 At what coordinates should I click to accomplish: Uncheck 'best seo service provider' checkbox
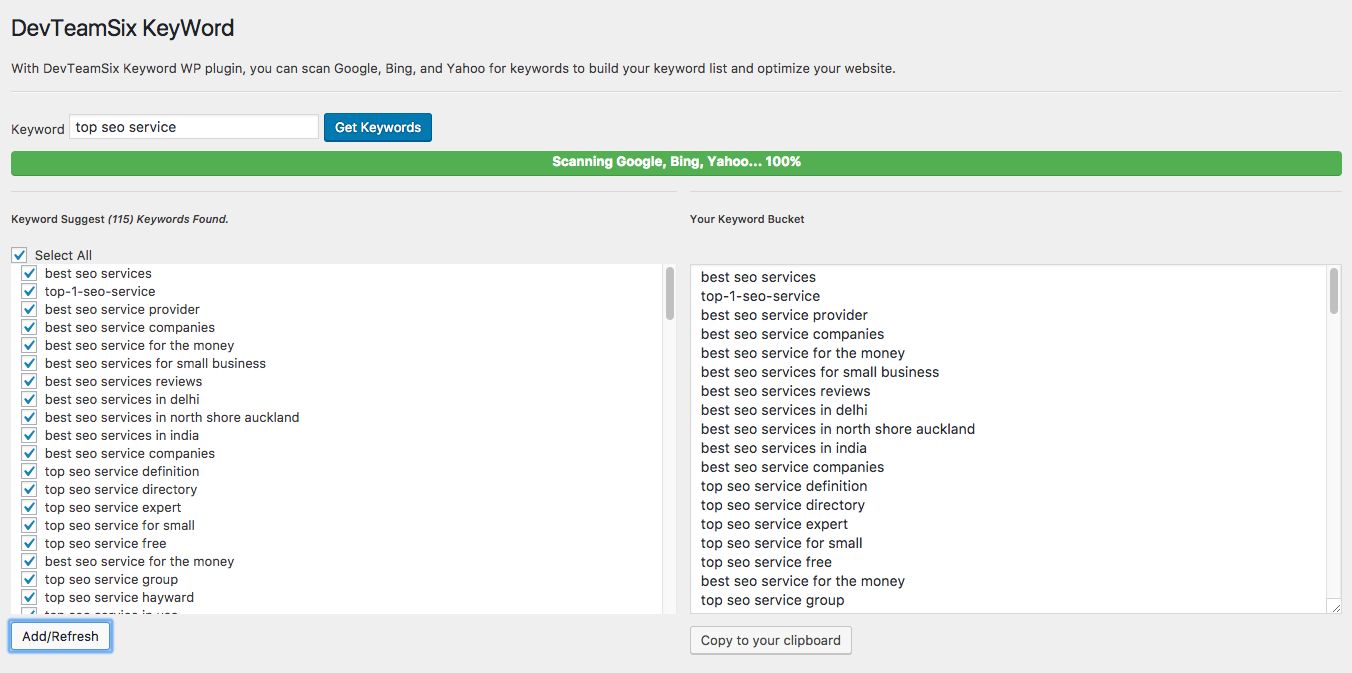pos(29,309)
